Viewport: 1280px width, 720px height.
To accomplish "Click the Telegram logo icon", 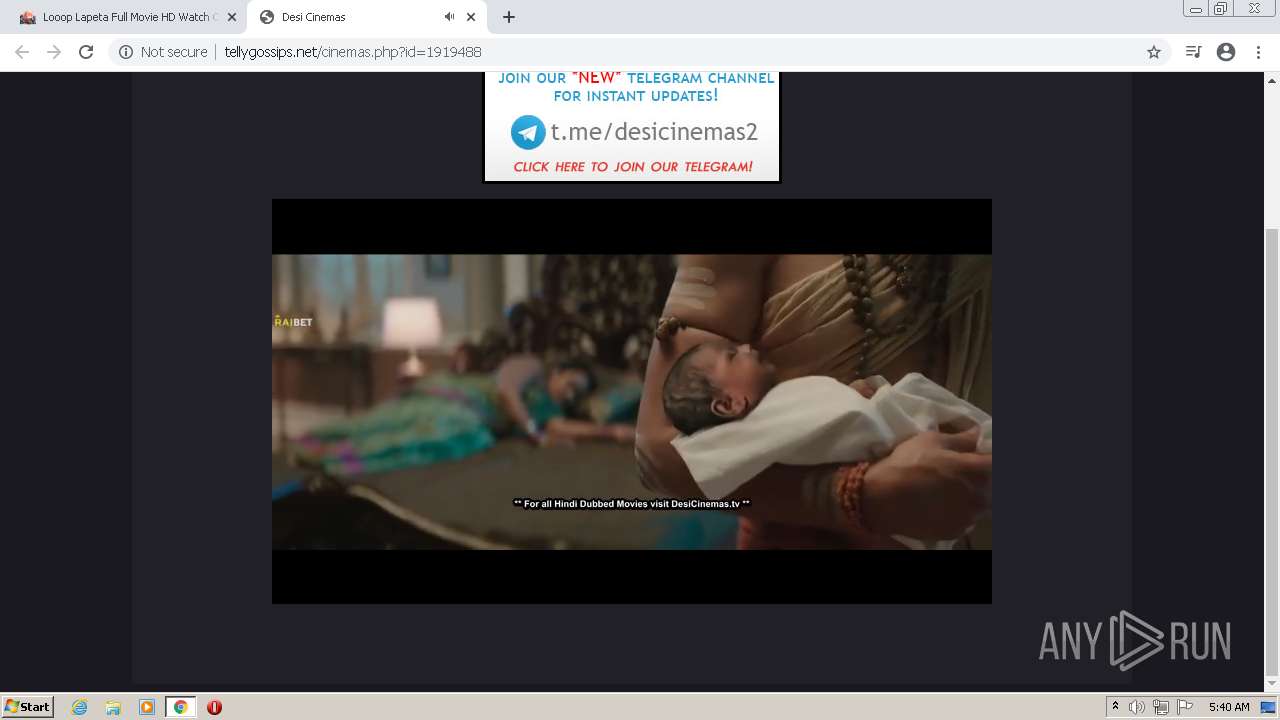I will tap(528, 132).
